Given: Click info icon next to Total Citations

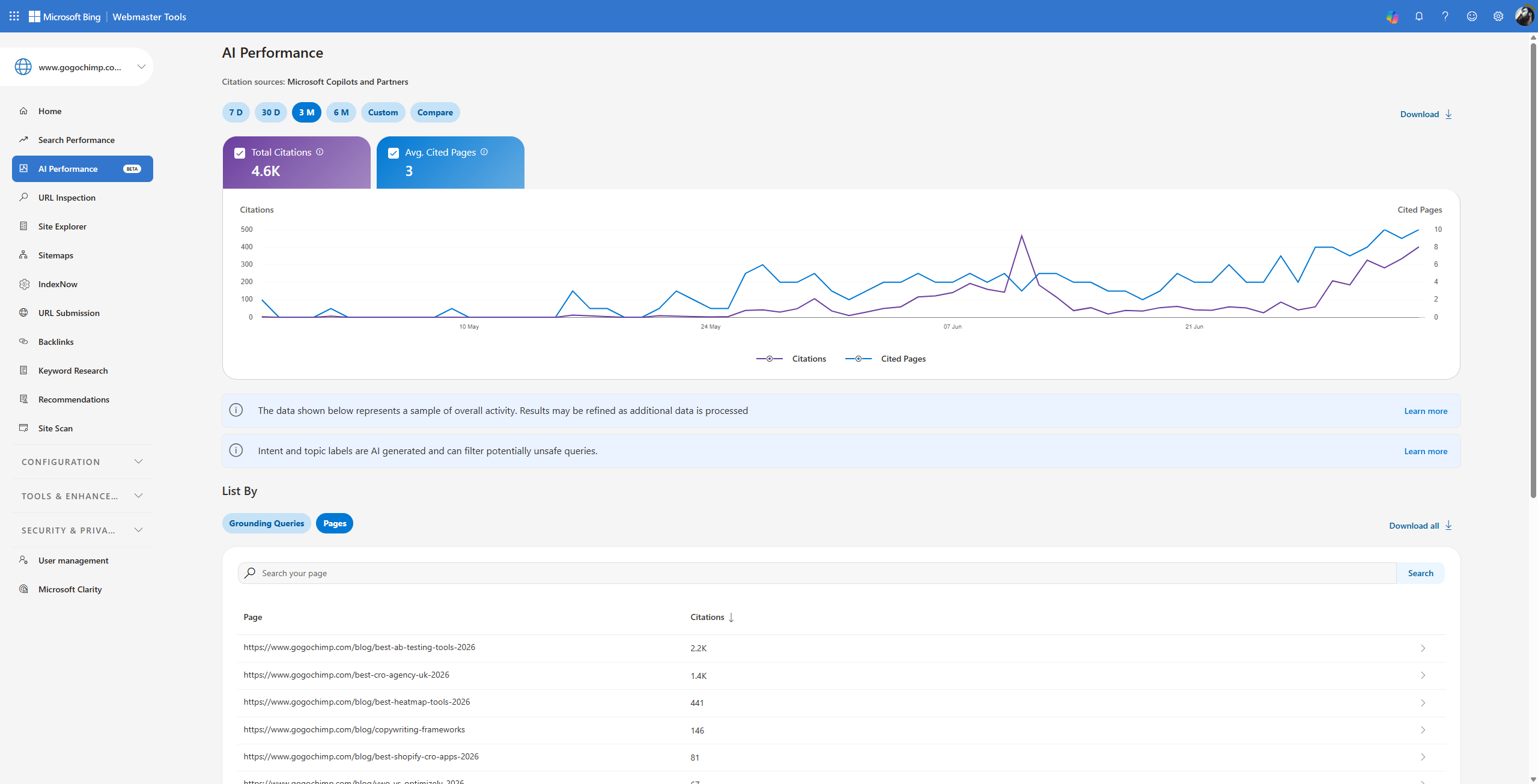Looking at the screenshot, I should coord(320,152).
